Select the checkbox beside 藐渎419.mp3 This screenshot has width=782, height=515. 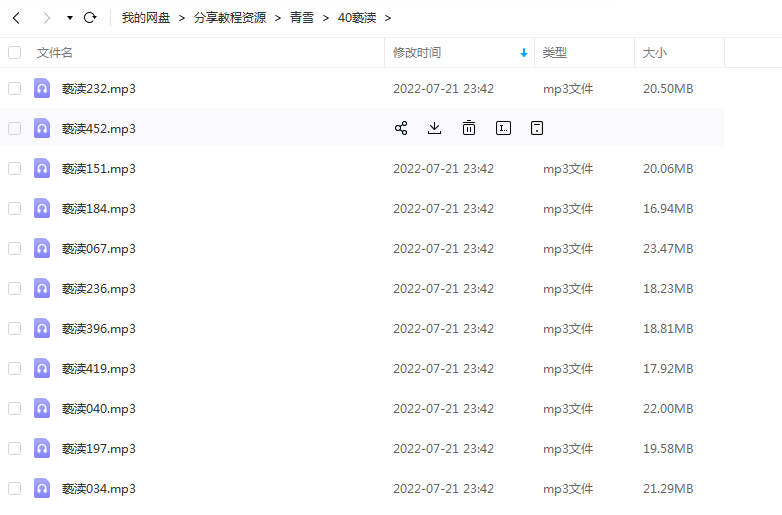[x=14, y=368]
